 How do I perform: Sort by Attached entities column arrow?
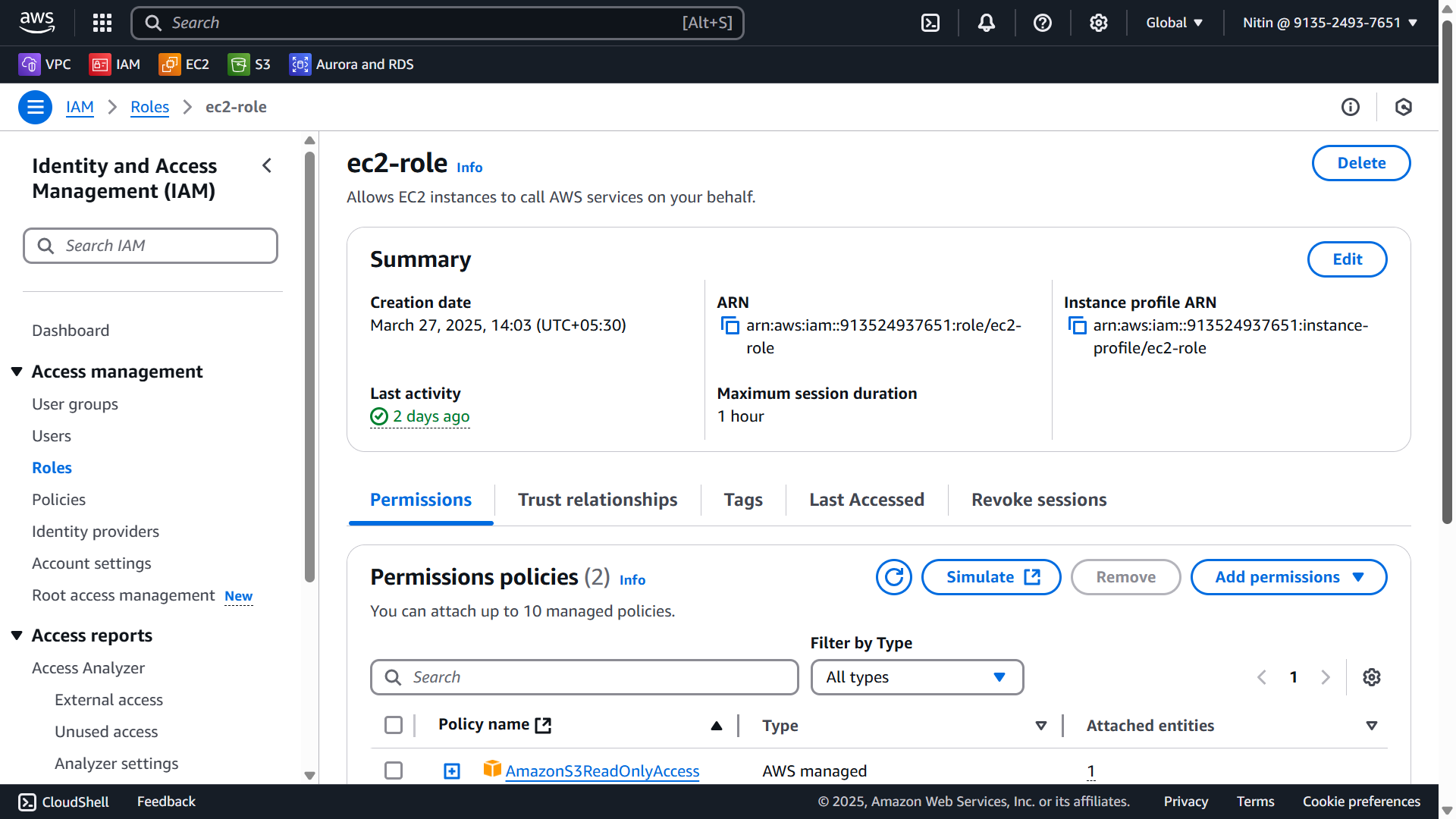(x=1372, y=726)
